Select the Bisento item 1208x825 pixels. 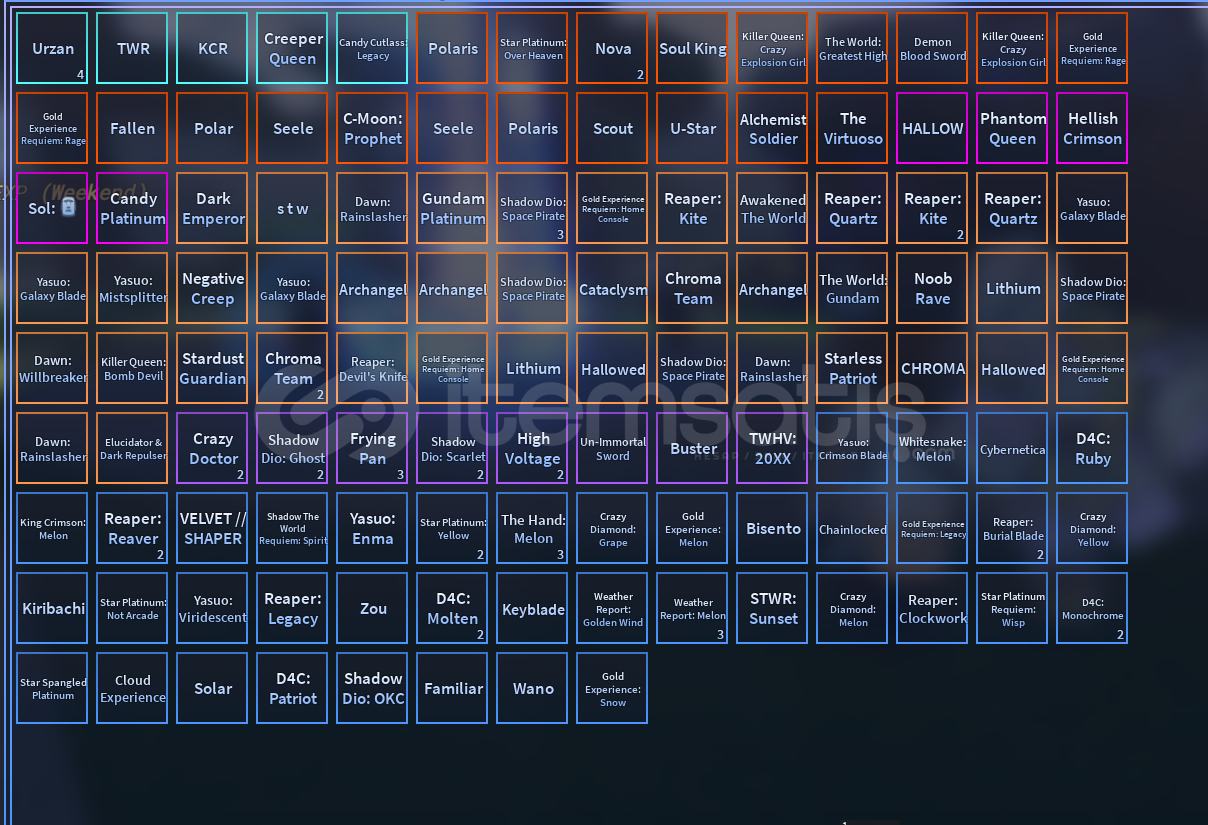pos(772,528)
